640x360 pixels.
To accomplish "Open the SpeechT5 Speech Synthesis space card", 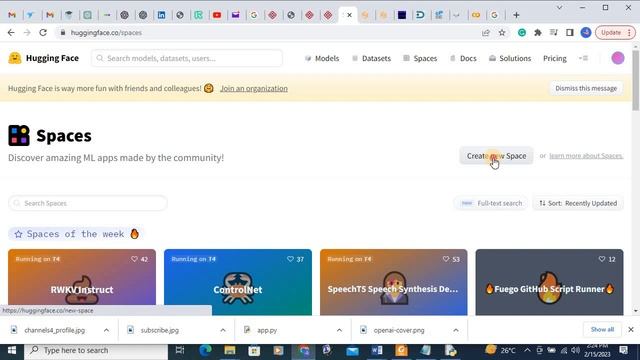I will tap(393, 282).
